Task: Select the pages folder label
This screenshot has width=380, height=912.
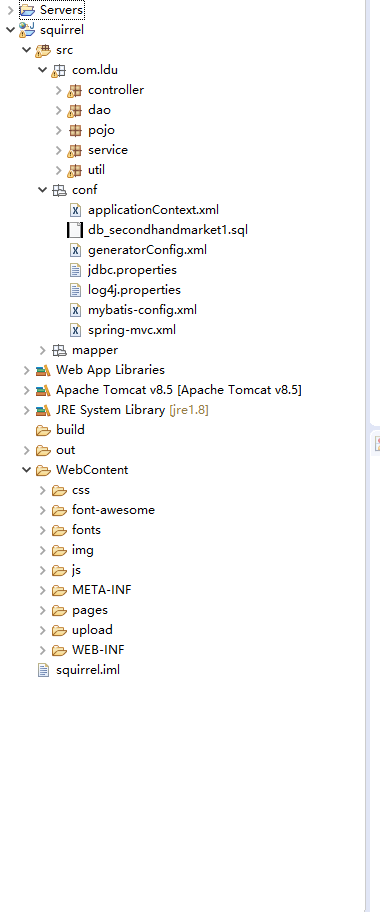Action: click(90, 610)
